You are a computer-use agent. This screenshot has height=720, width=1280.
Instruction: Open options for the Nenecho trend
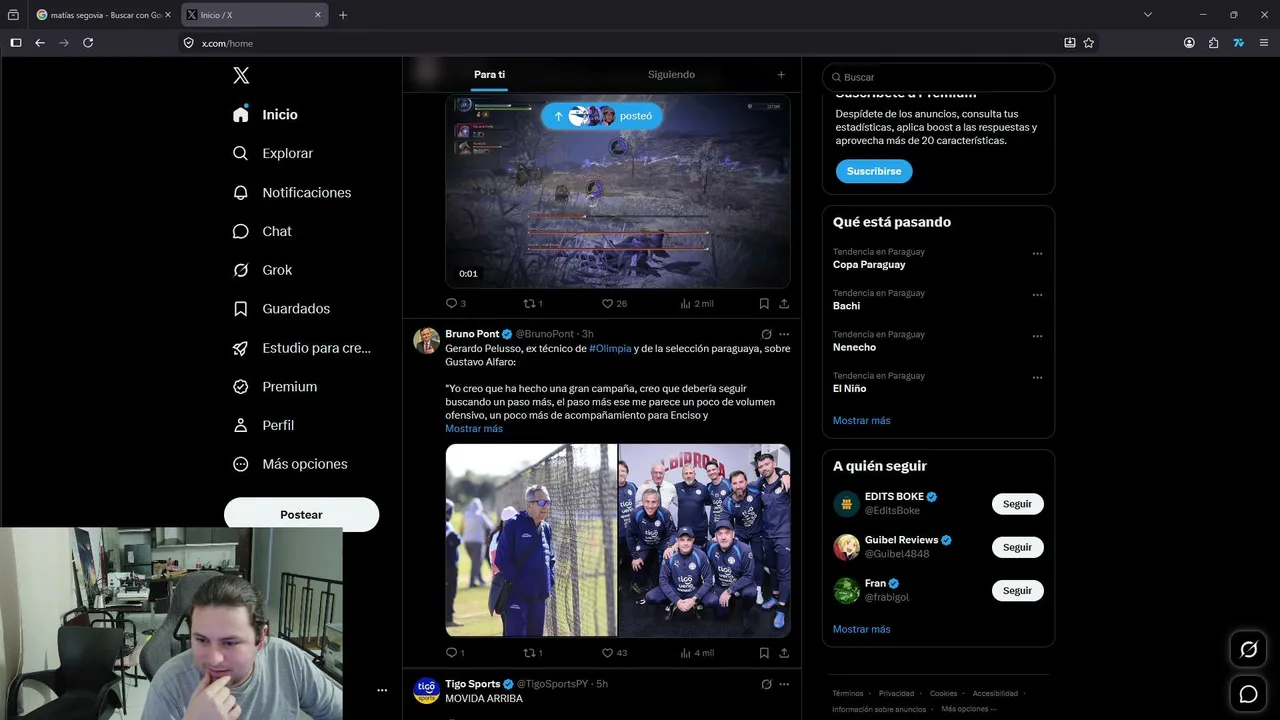point(1037,337)
